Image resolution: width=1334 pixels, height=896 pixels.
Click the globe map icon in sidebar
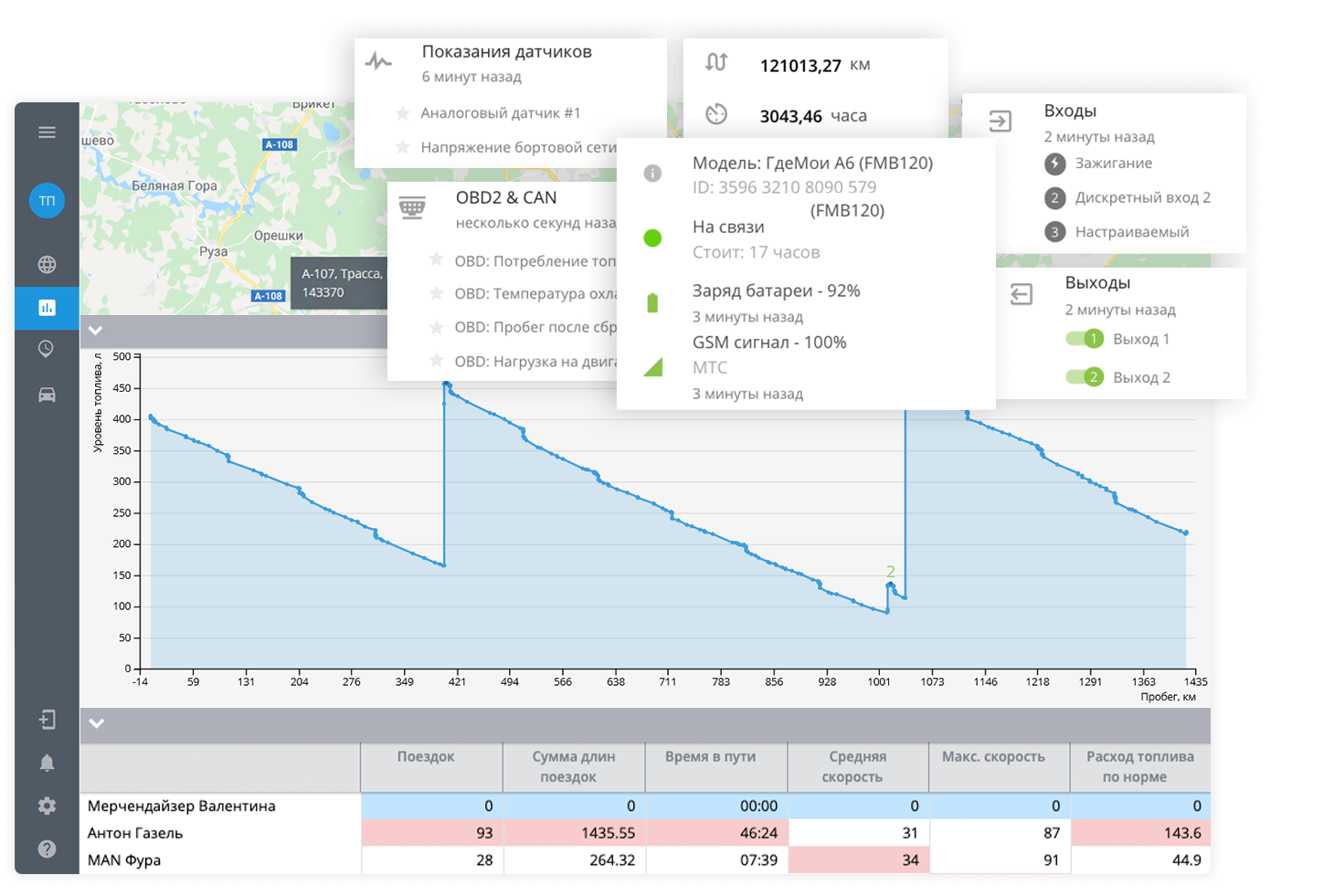[x=47, y=265]
